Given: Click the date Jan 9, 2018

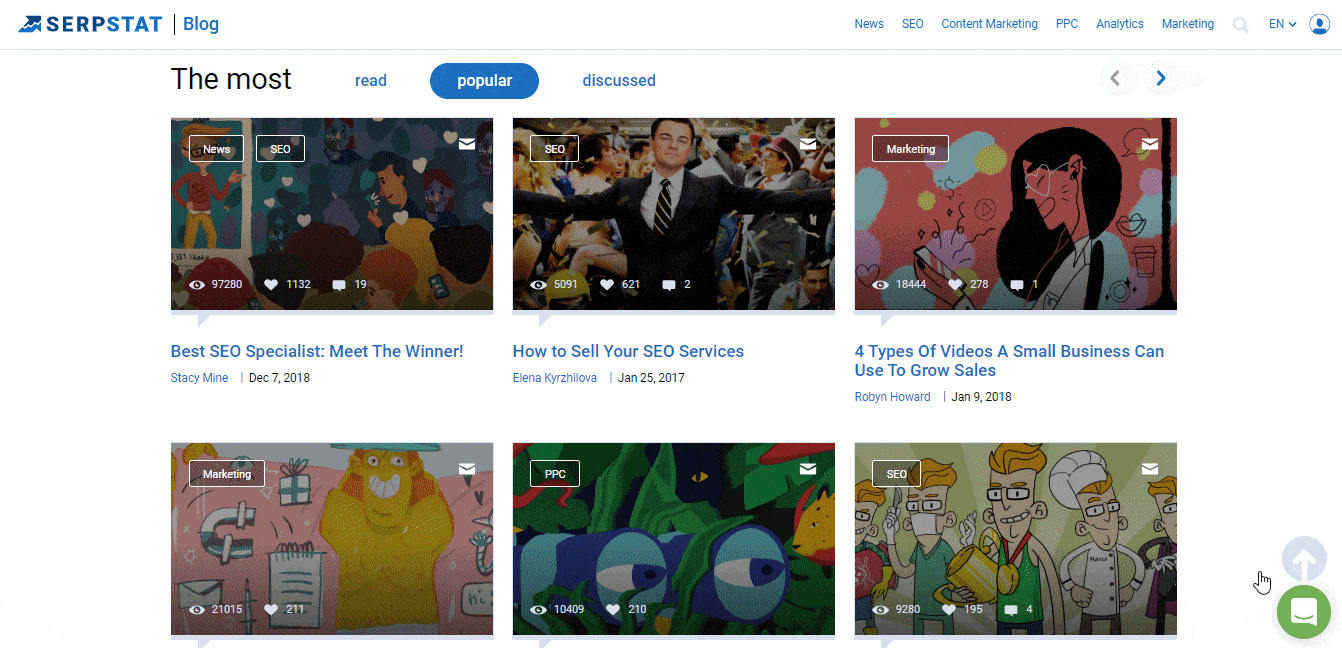Looking at the screenshot, I should [x=982, y=397].
